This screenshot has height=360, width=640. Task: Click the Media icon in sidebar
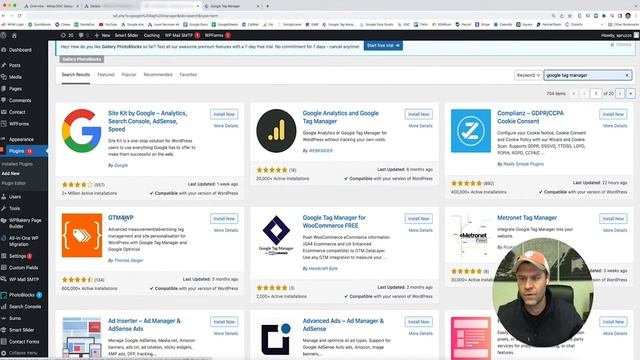click(4, 77)
